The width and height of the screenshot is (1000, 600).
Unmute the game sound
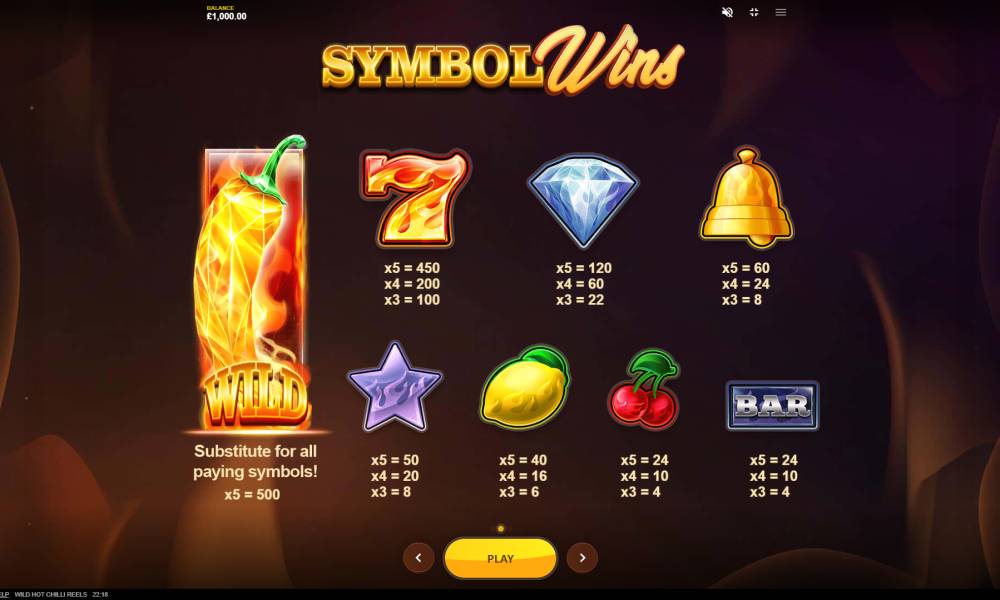727,12
